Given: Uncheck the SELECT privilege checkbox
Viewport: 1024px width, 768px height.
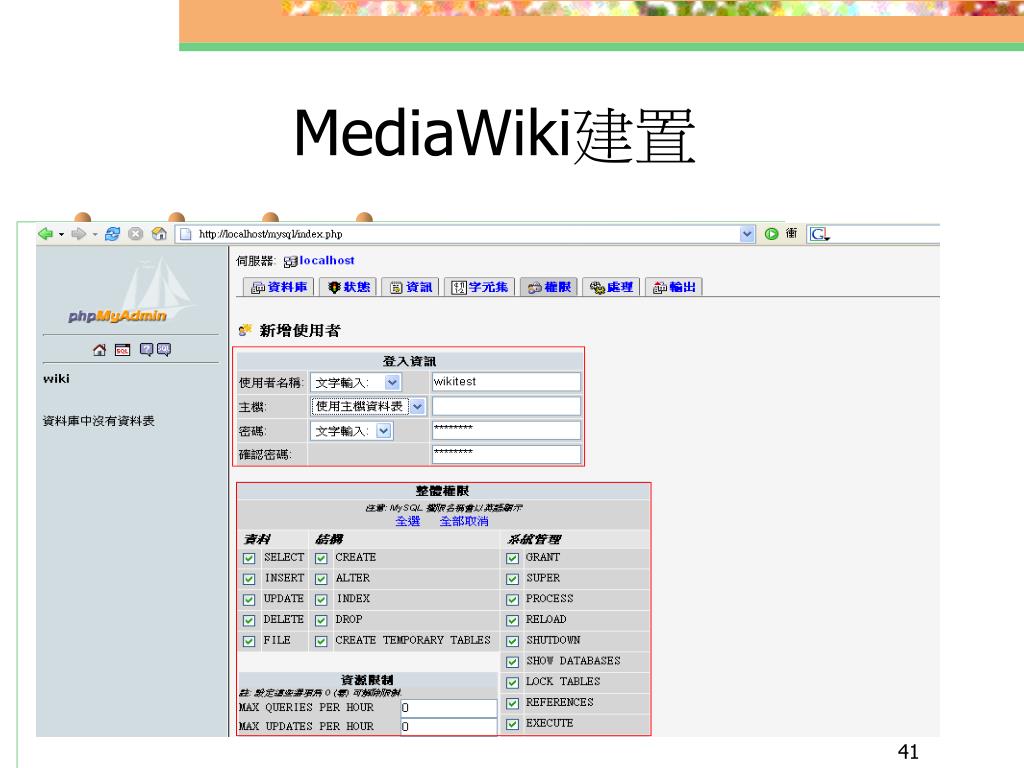Looking at the screenshot, I should (249, 558).
